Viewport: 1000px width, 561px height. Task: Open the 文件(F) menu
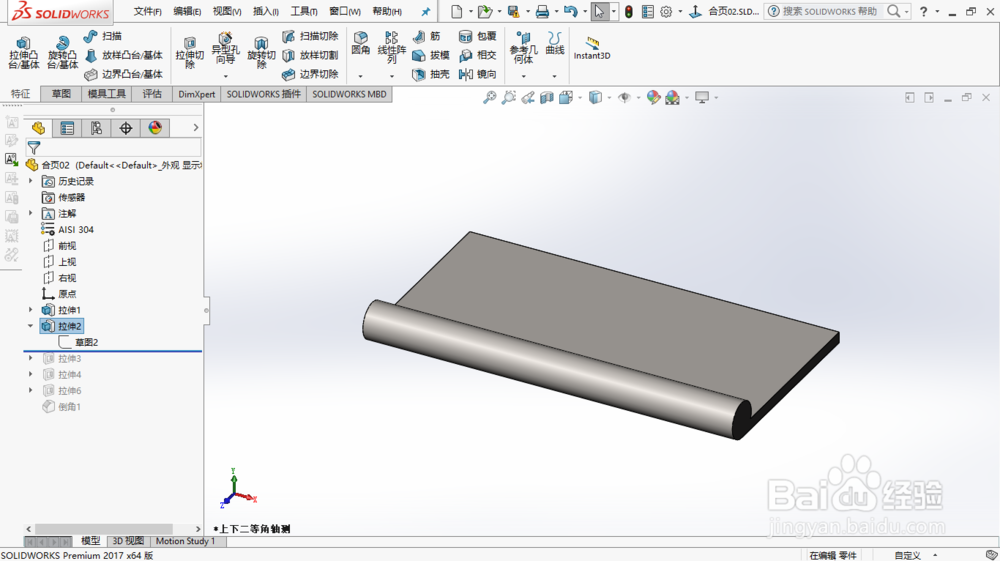tap(147, 11)
